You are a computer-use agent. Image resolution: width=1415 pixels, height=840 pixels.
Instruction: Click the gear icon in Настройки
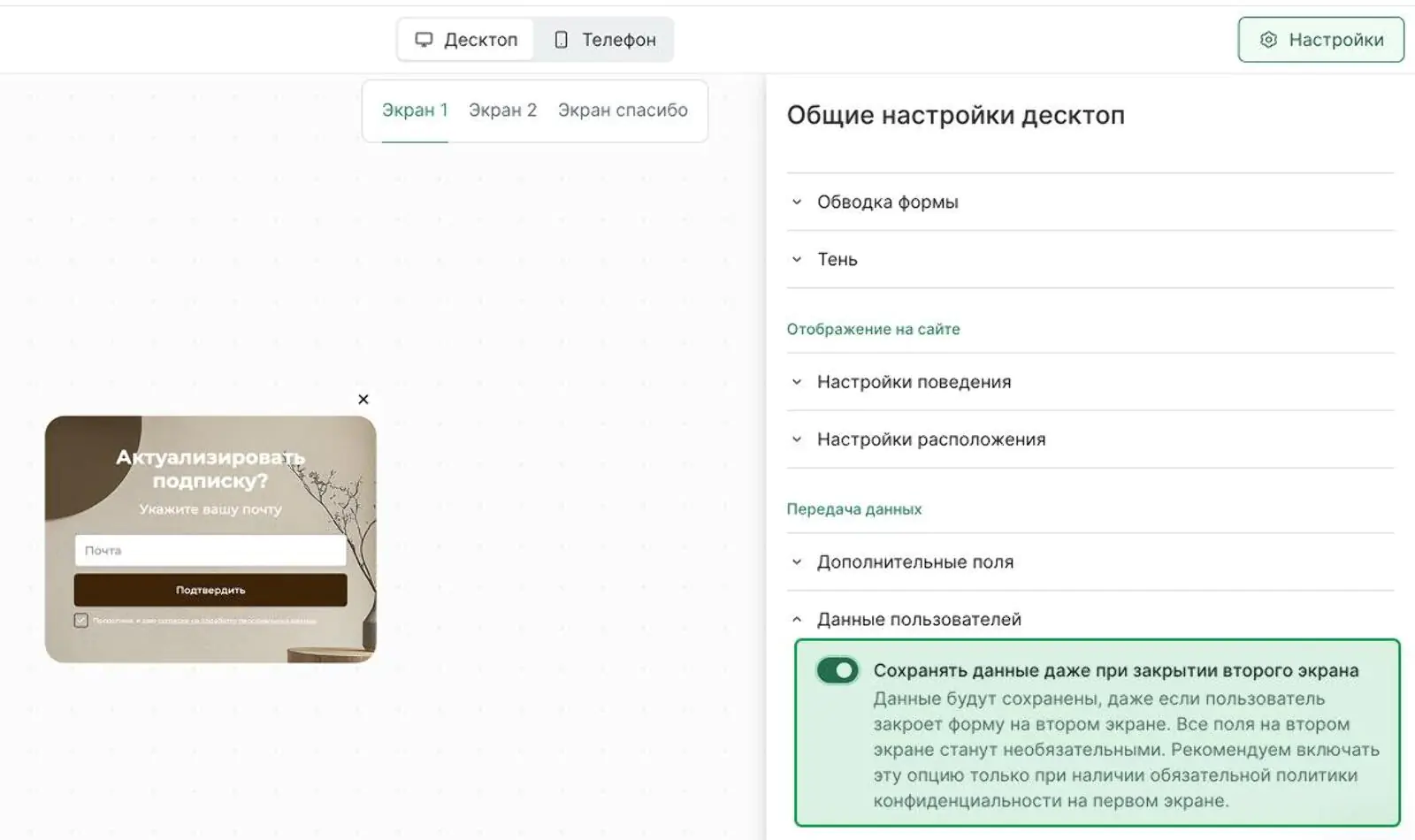(1268, 40)
